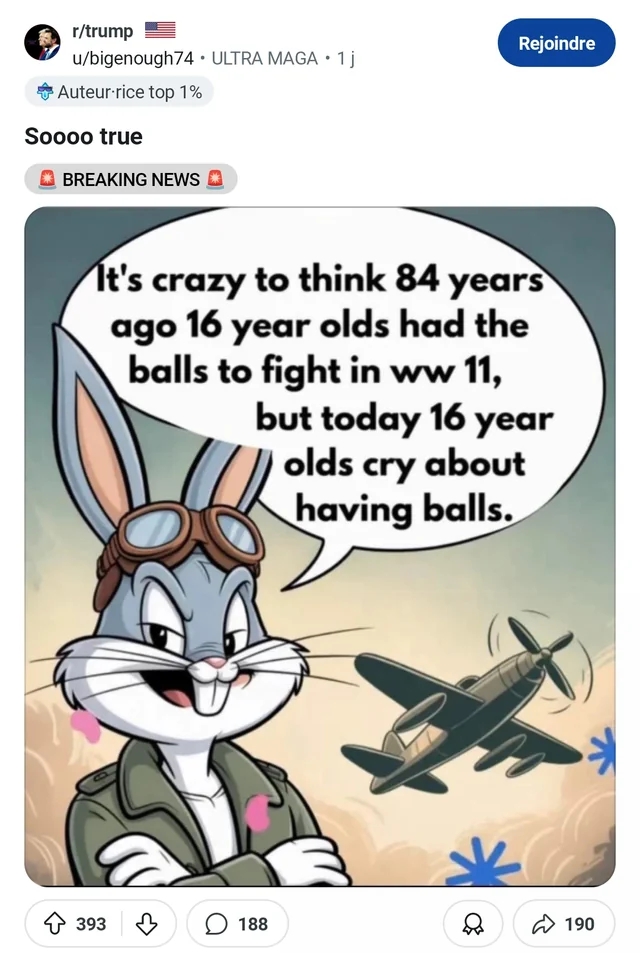Select the ULTRA MAGA user flair
This screenshot has height=953, width=640.
click(x=264, y=58)
